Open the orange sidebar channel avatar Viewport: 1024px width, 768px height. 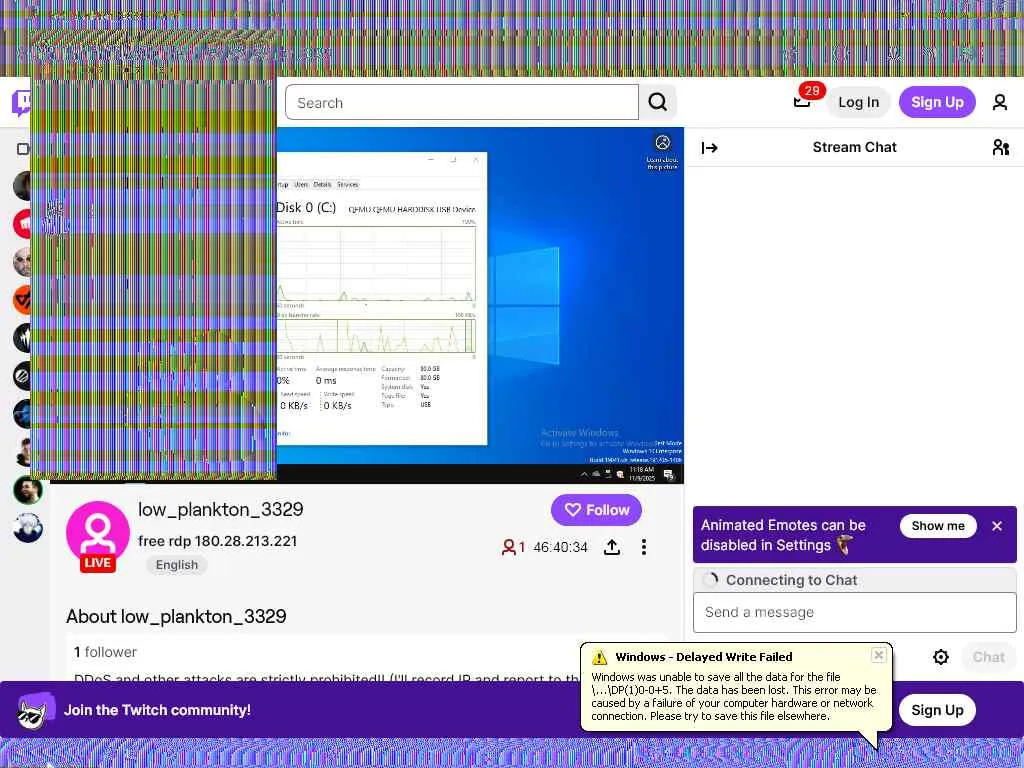[x=22, y=300]
